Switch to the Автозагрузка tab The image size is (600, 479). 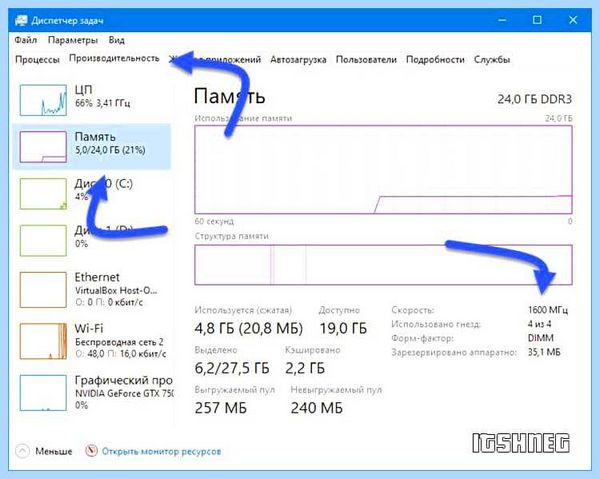click(x=298, y=59)
